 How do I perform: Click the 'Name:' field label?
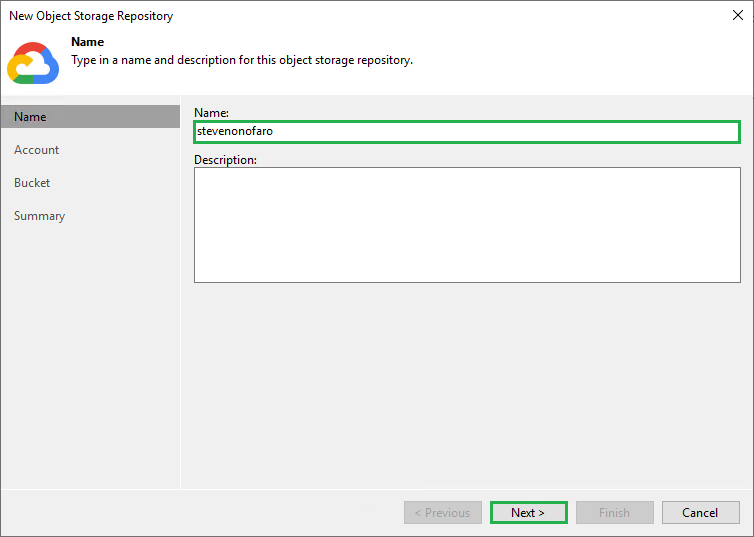[212, 114]
